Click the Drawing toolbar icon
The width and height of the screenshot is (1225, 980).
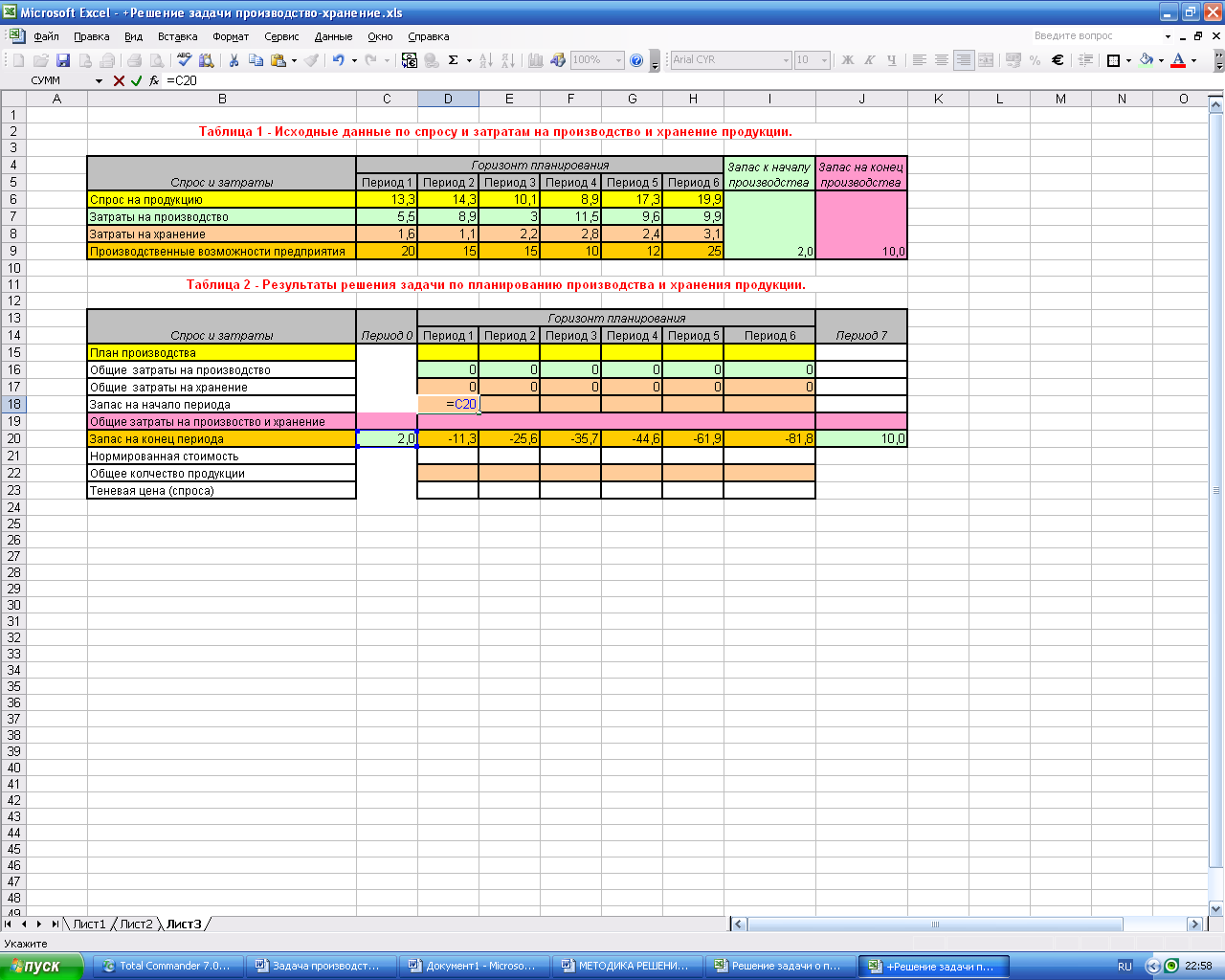tap(558, 60)
